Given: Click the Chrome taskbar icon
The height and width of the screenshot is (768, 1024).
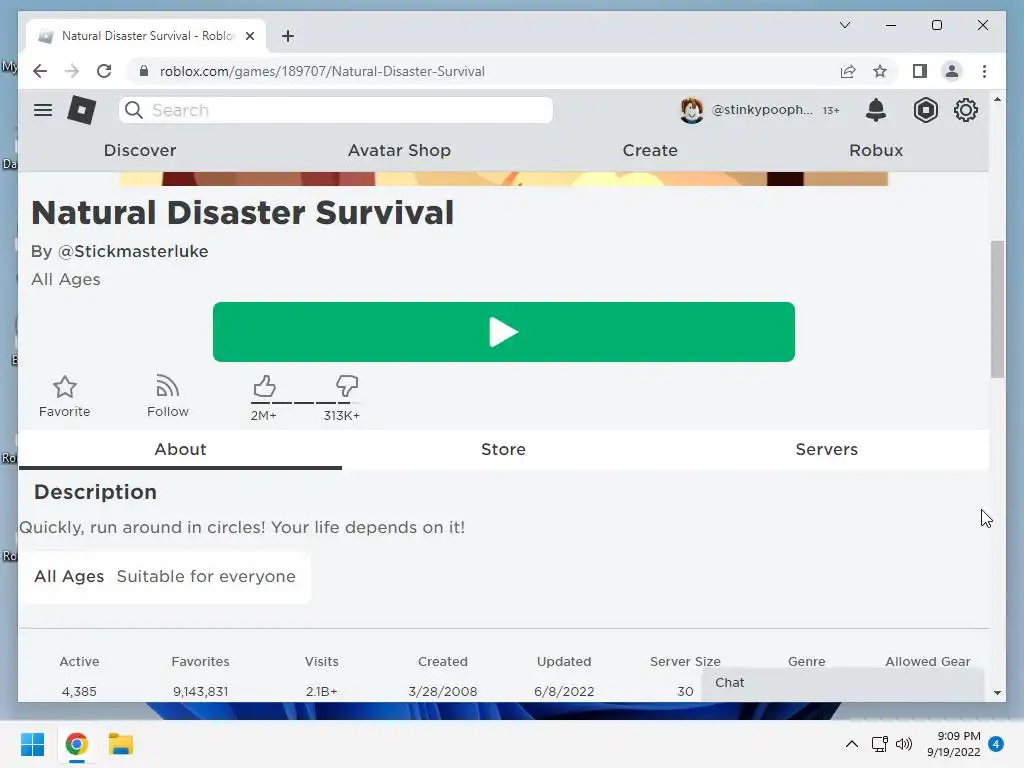Looking at the screenshot, I should pyautogui.click(x=76, y=744).
